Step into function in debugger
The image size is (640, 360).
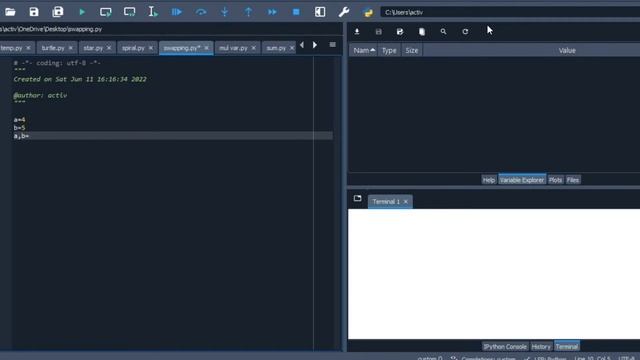click(224, 12)
